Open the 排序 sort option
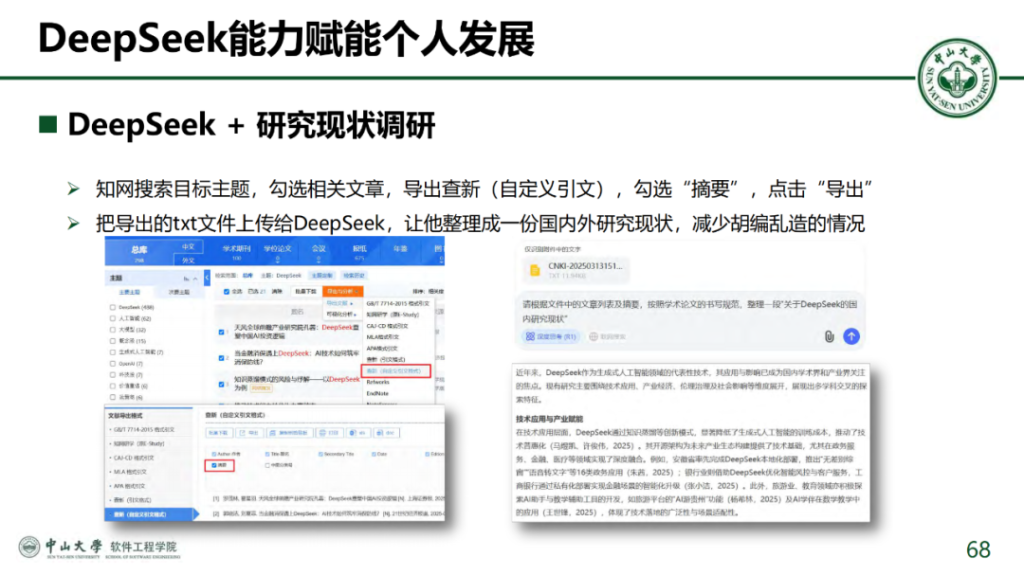Viewport: 1024px width, 576px height. tap(428, 291)
